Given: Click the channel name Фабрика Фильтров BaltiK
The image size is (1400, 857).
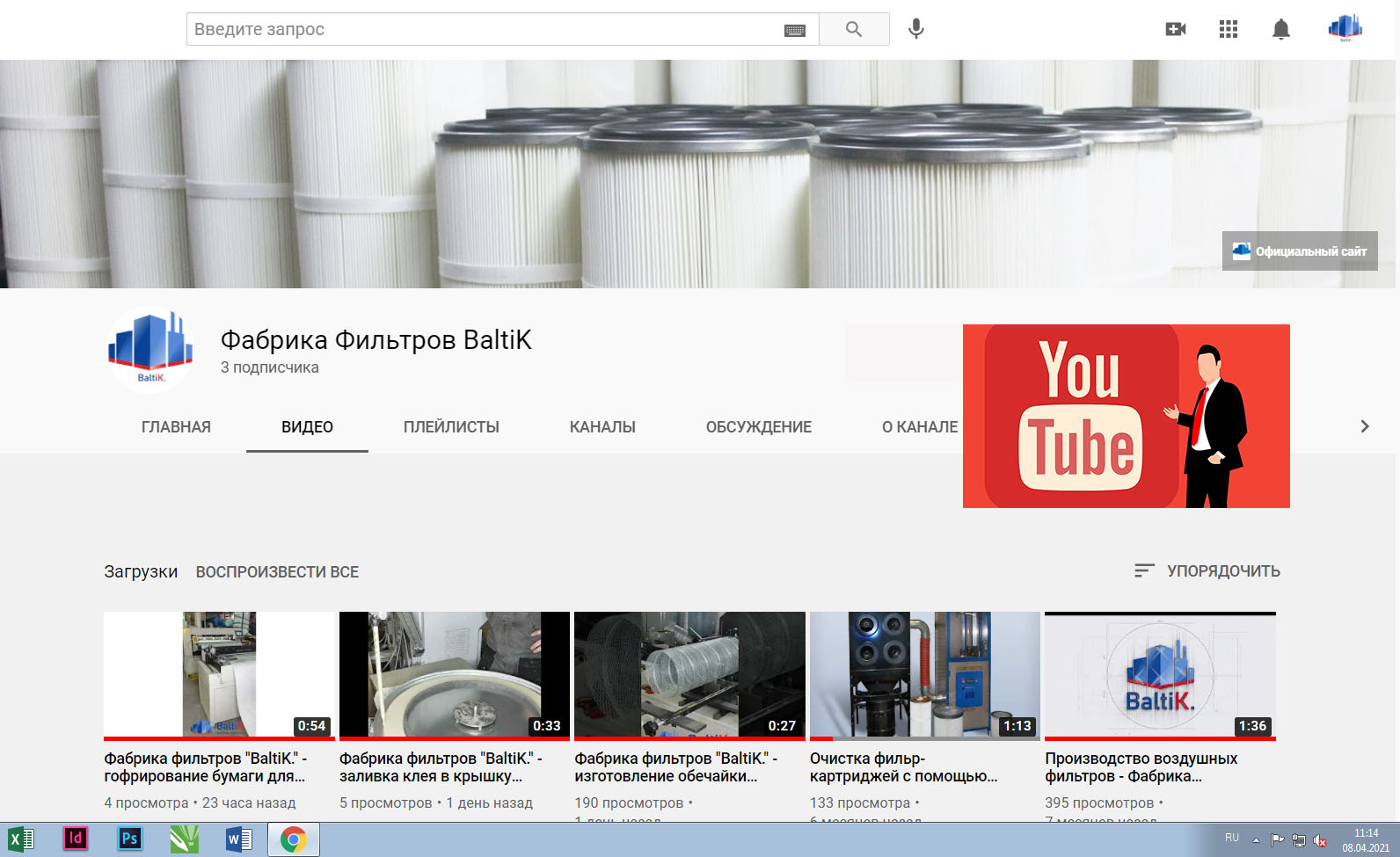Looking at the screenshot, I should click(x=376, y=340).
